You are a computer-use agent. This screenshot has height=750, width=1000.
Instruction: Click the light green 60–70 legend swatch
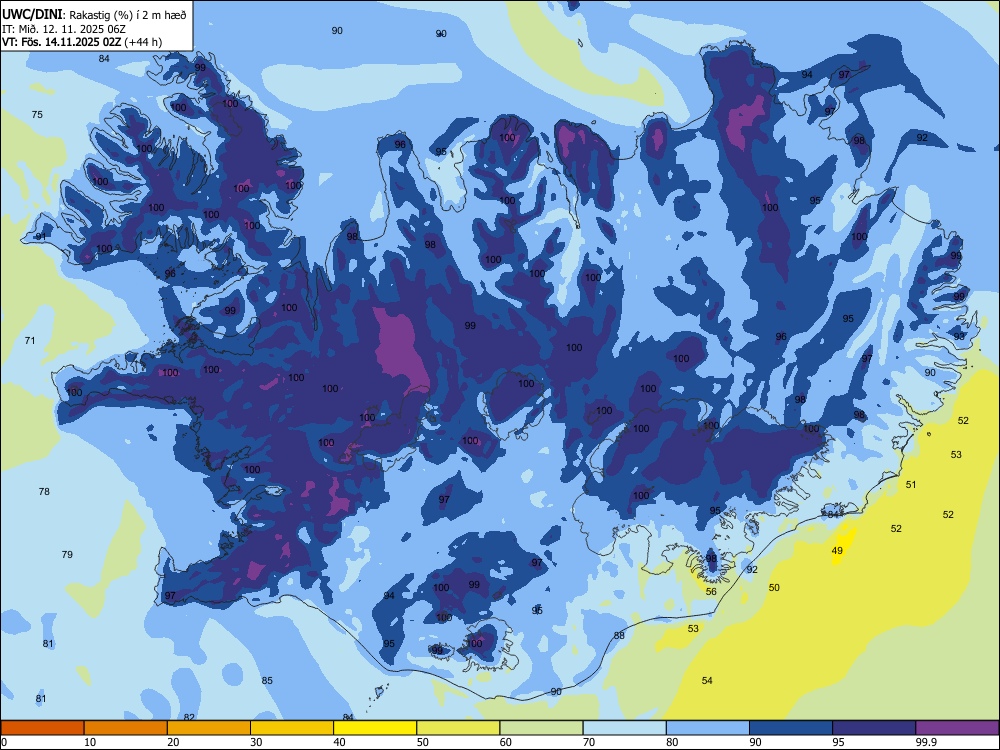coord(541,728)
